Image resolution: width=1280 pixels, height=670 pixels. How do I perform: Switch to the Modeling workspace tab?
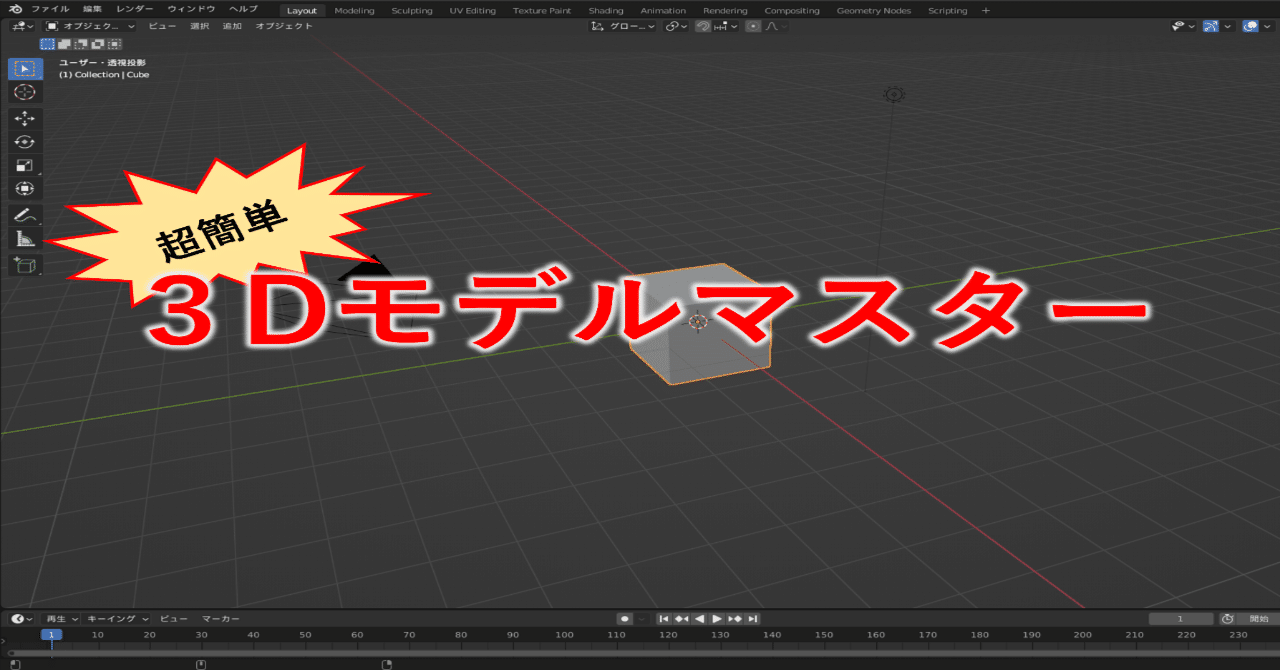(x=353, y=10)
